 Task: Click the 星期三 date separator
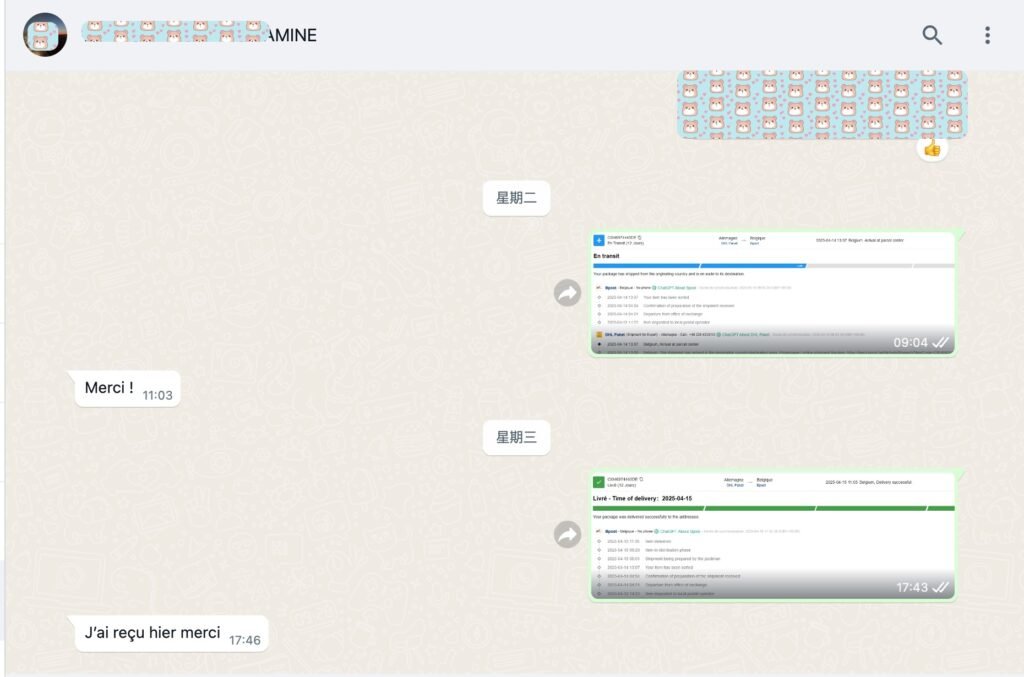click(x=516, y=437)
